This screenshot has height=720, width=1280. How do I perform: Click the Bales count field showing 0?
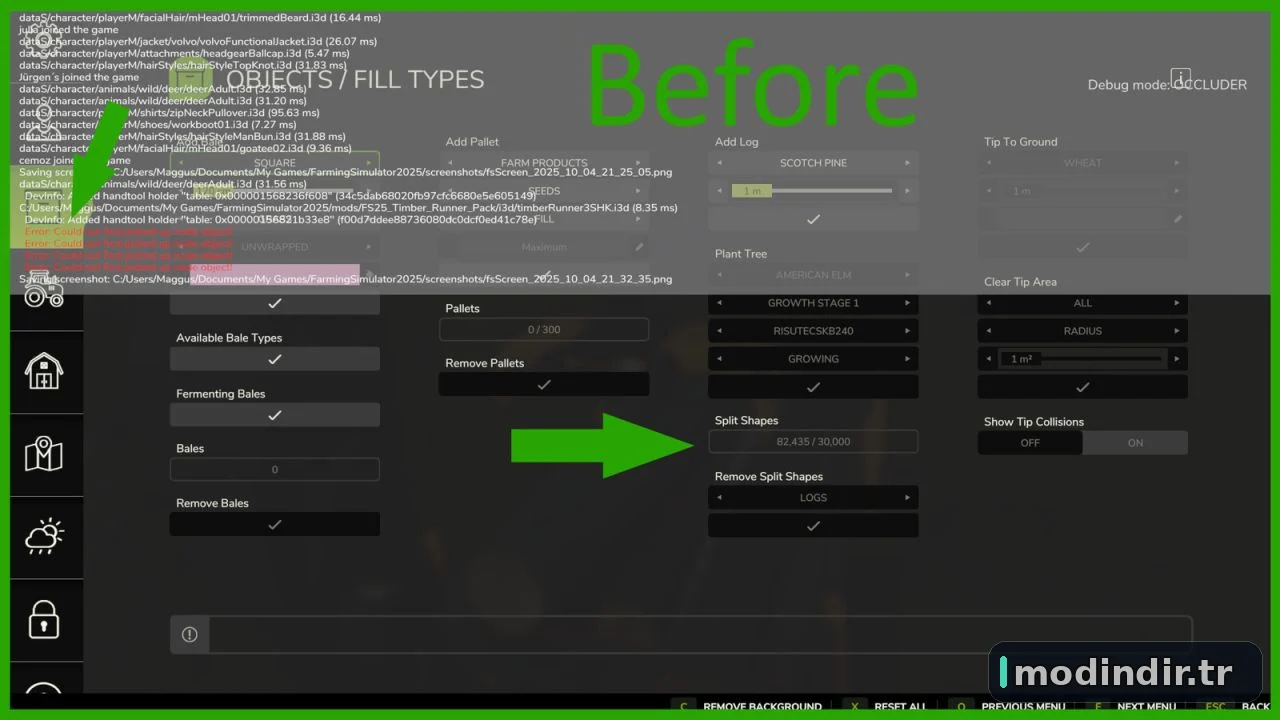pyautogui.click(x=275, y=469)
